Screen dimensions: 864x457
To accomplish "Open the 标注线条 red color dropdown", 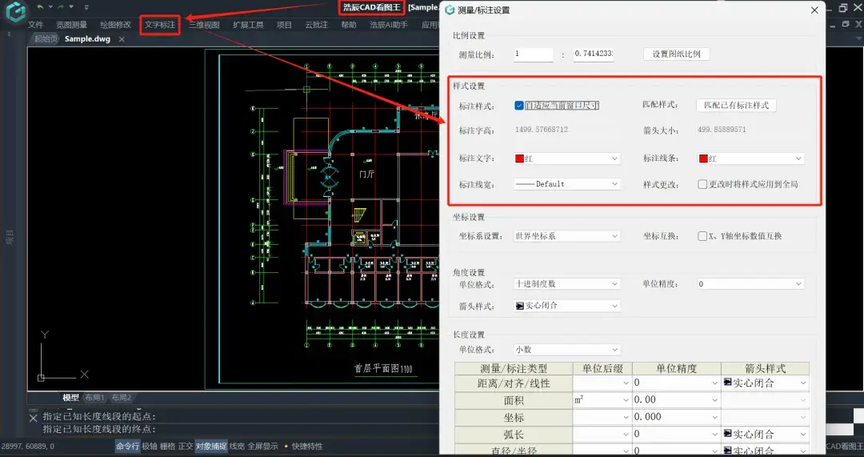I will click(750, 158).
